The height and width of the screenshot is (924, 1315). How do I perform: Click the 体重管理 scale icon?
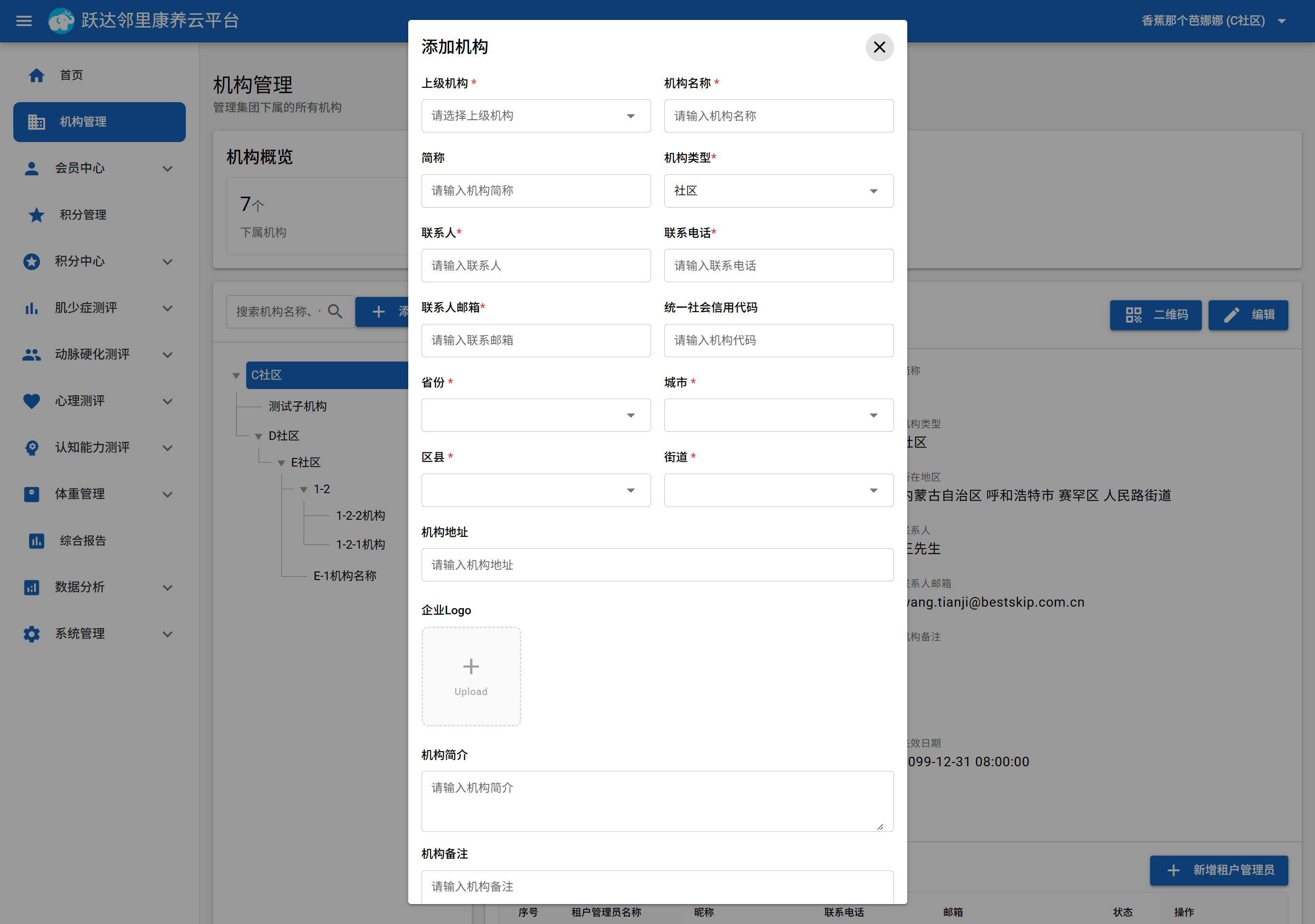31,494
